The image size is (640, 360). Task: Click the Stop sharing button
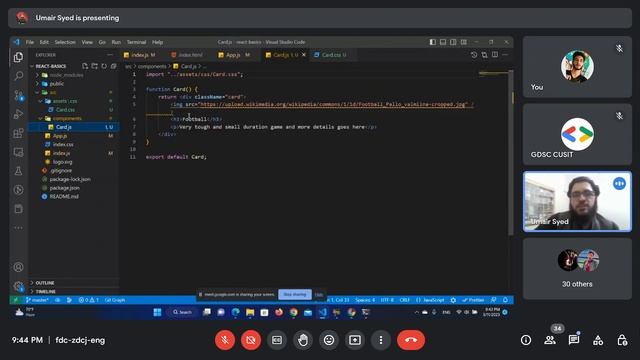[295, 294]
